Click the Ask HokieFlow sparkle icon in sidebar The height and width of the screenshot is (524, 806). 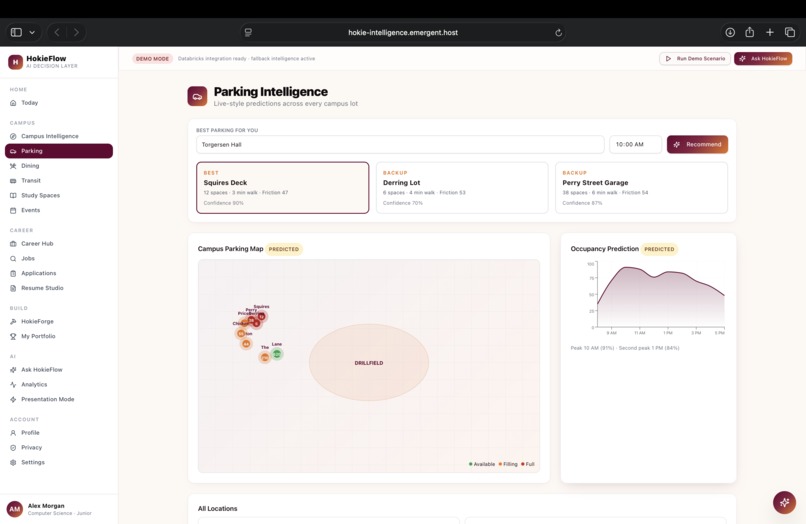coord(13,370)
